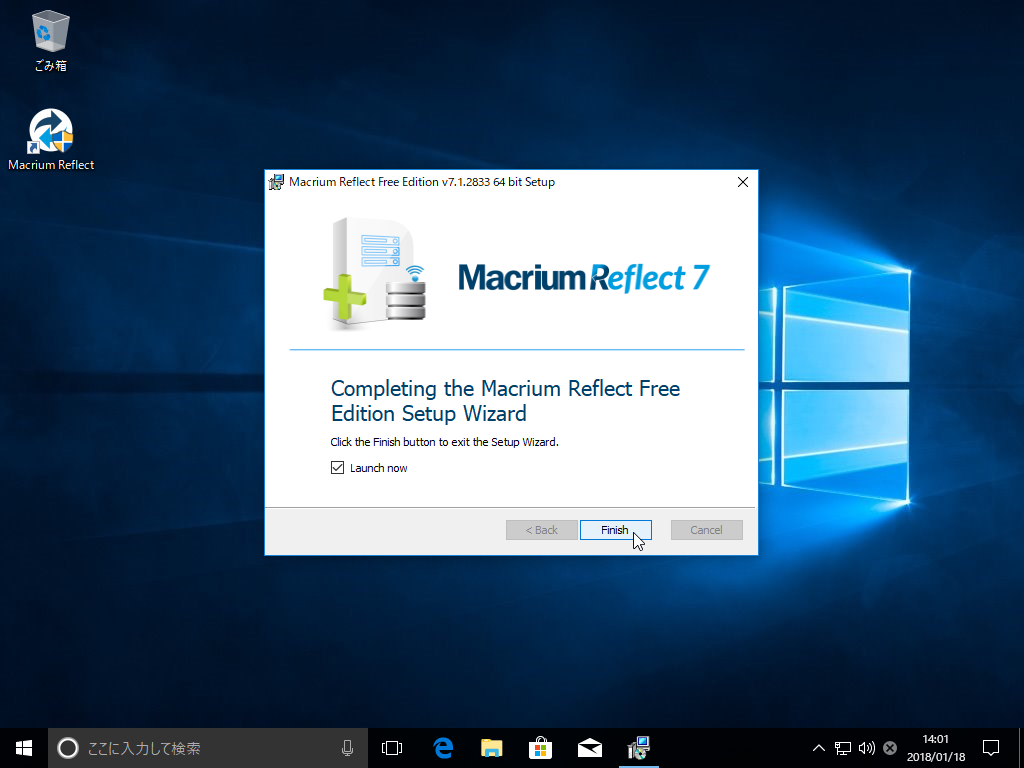Open the Action Center notifications icon

pyautogui.click(x=991, y=748)
